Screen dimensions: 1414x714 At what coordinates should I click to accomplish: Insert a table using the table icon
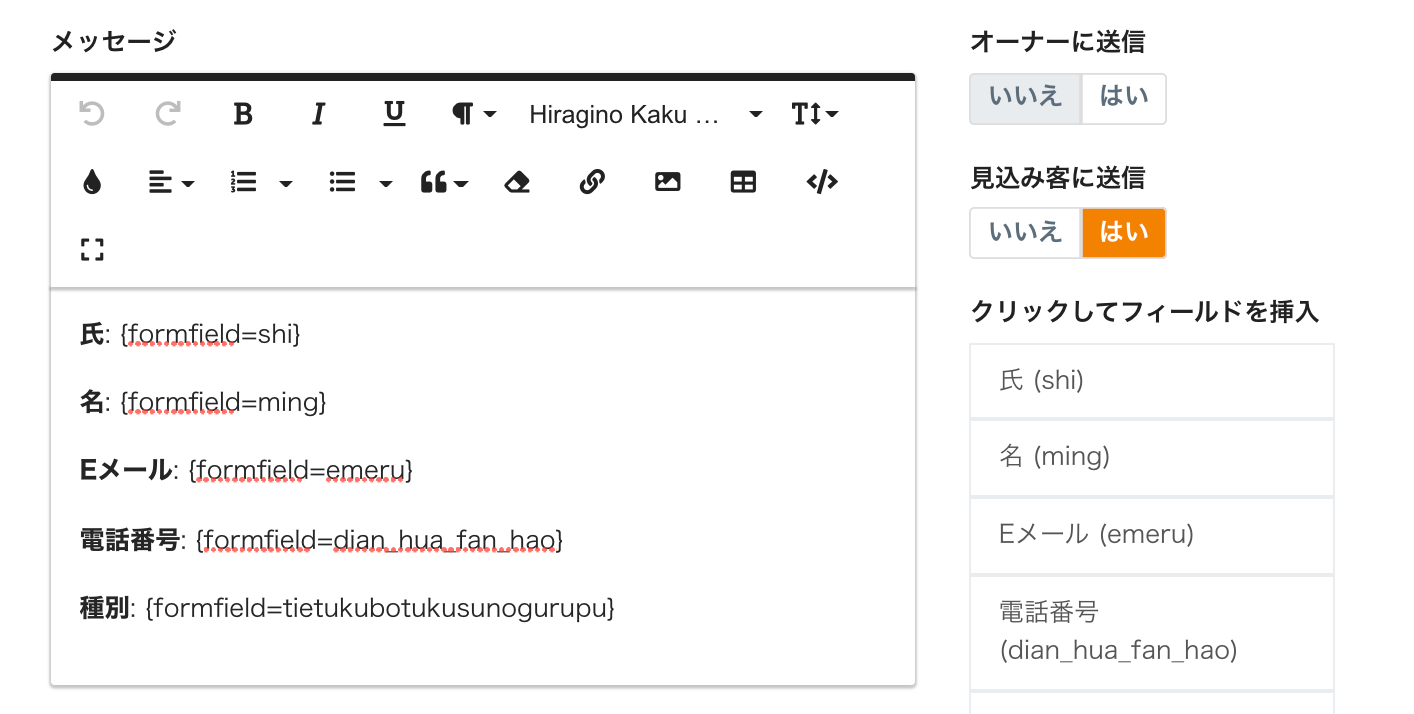[743, 182]
